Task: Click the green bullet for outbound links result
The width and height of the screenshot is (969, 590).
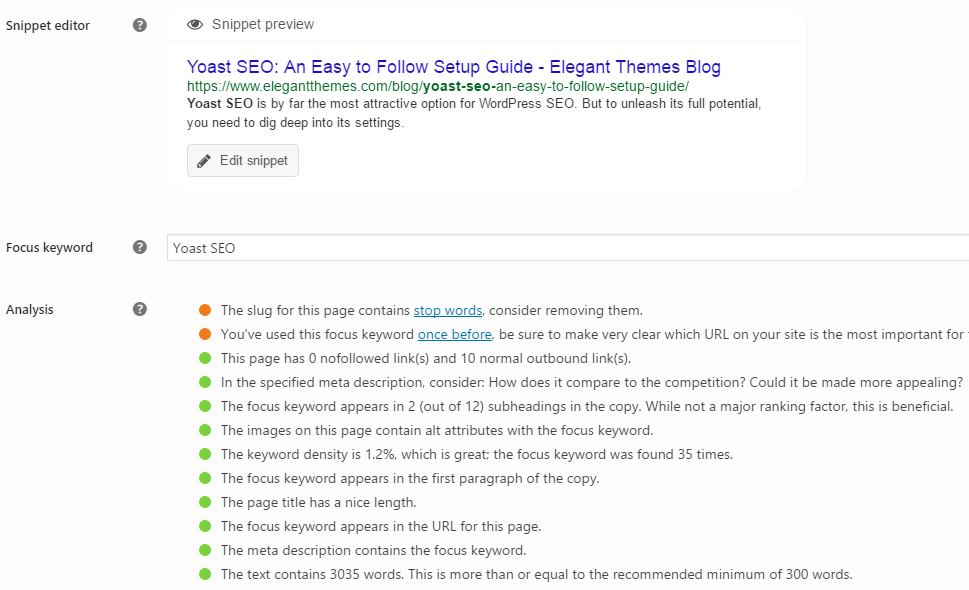Action: pyautogui.click(x=205, y=358)
